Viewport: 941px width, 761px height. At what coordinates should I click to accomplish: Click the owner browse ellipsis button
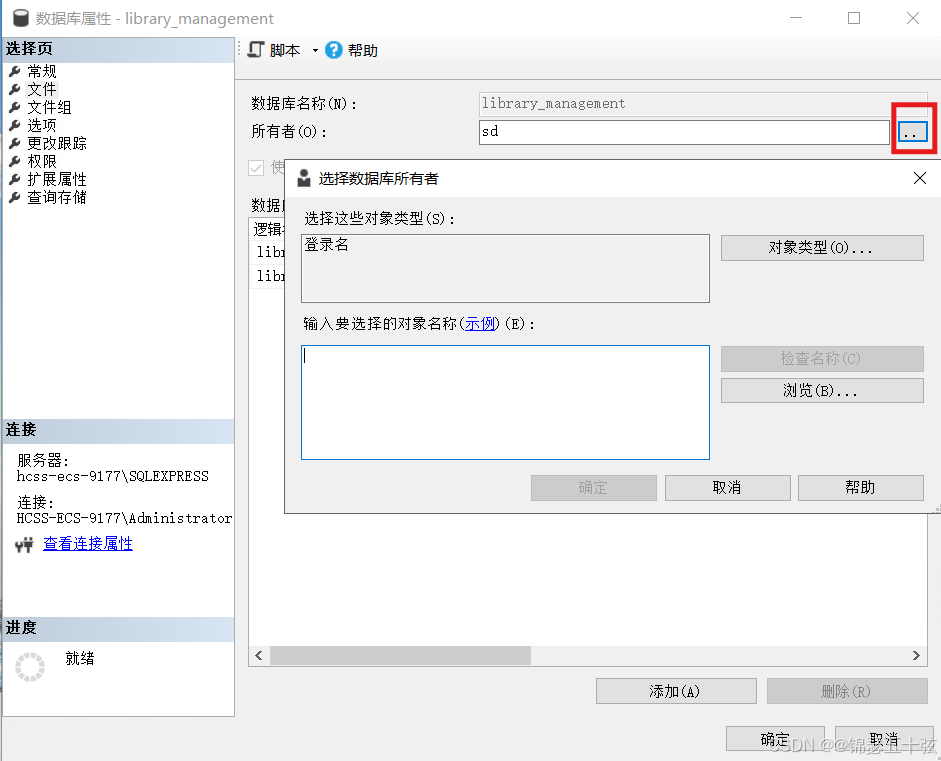(912, 132)
